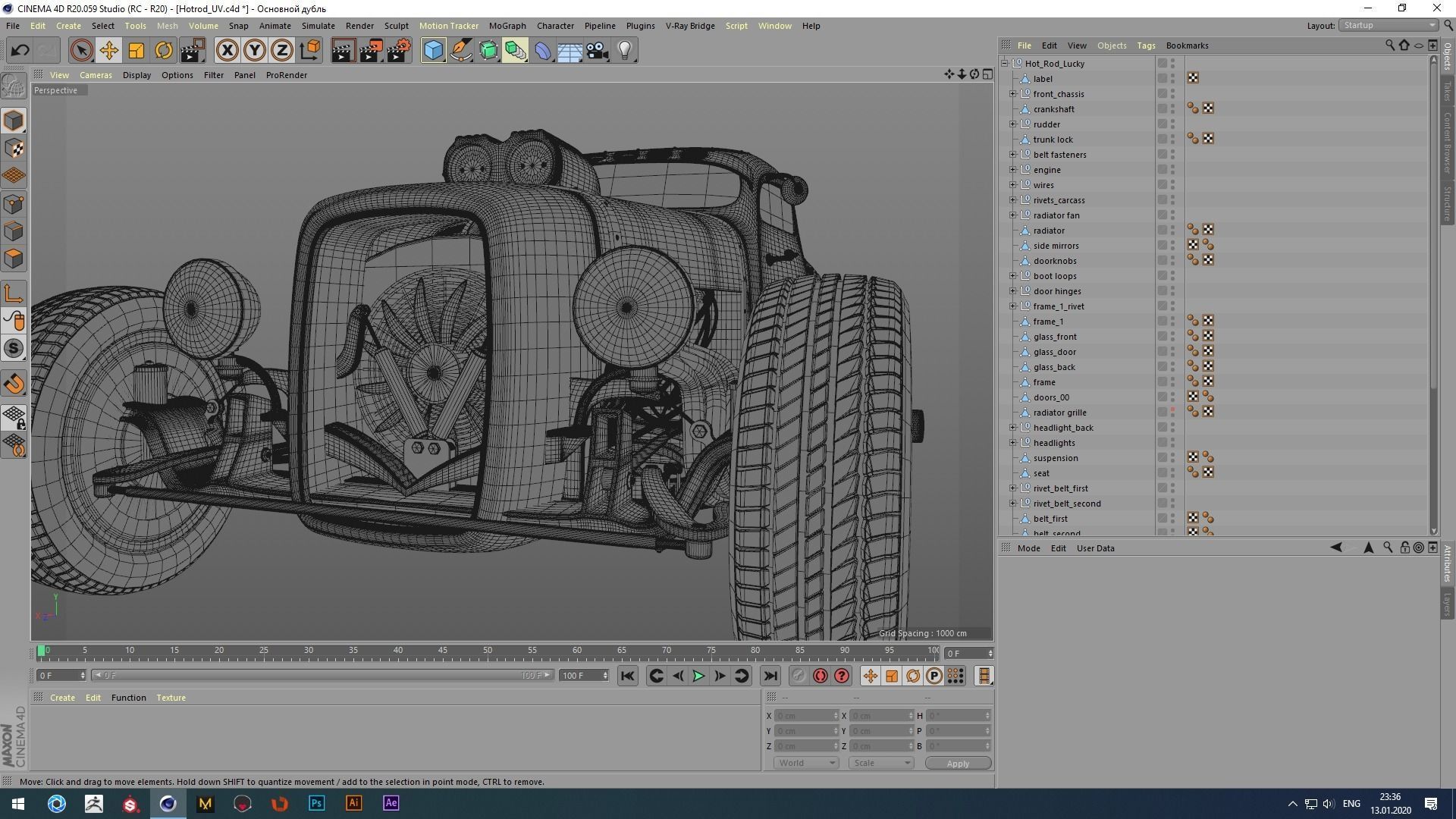Go to end of animation
Screen dimensions: 1456x819
[x=770, y=676]
